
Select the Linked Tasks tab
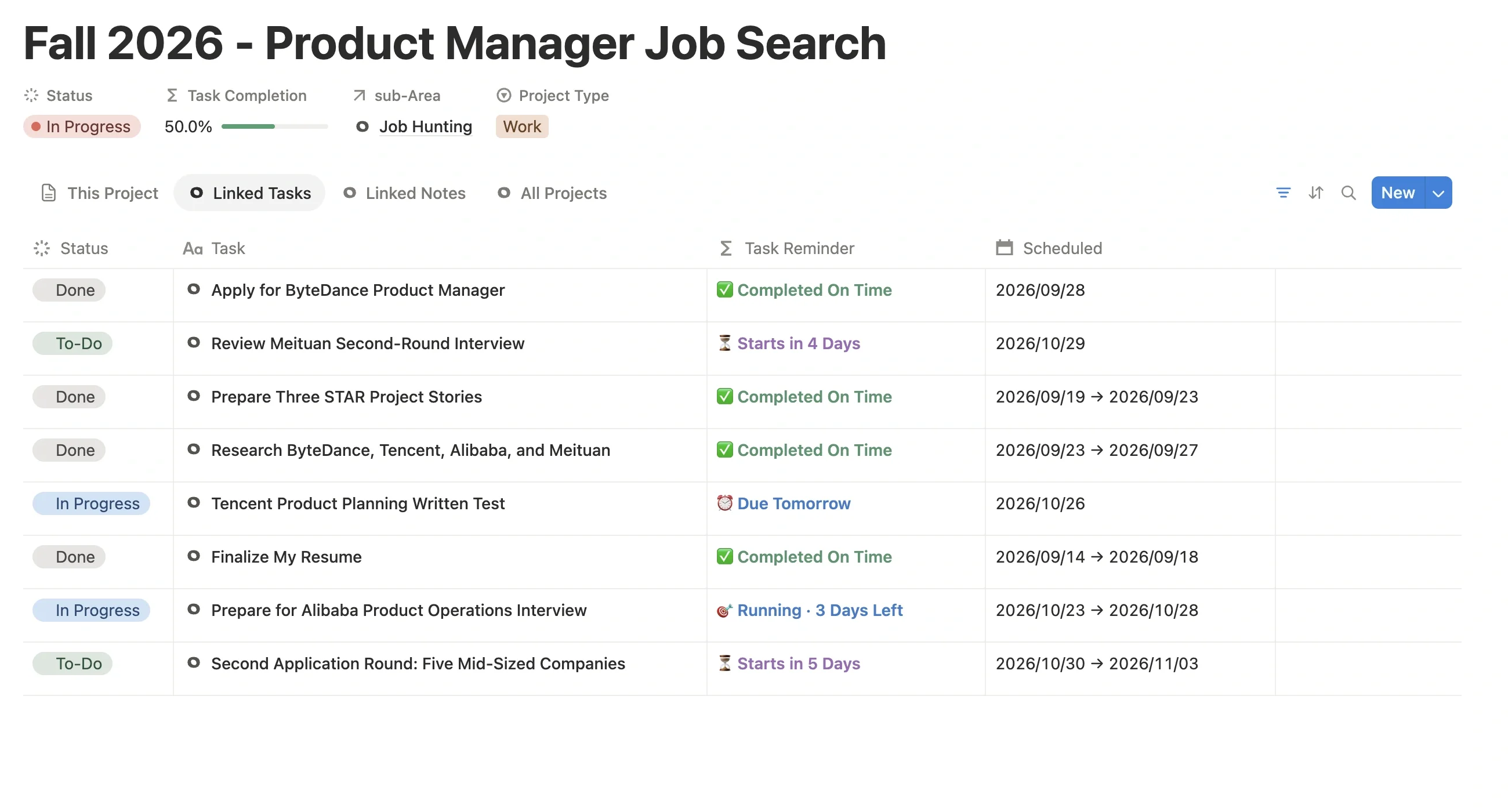[x=250, y=193]
